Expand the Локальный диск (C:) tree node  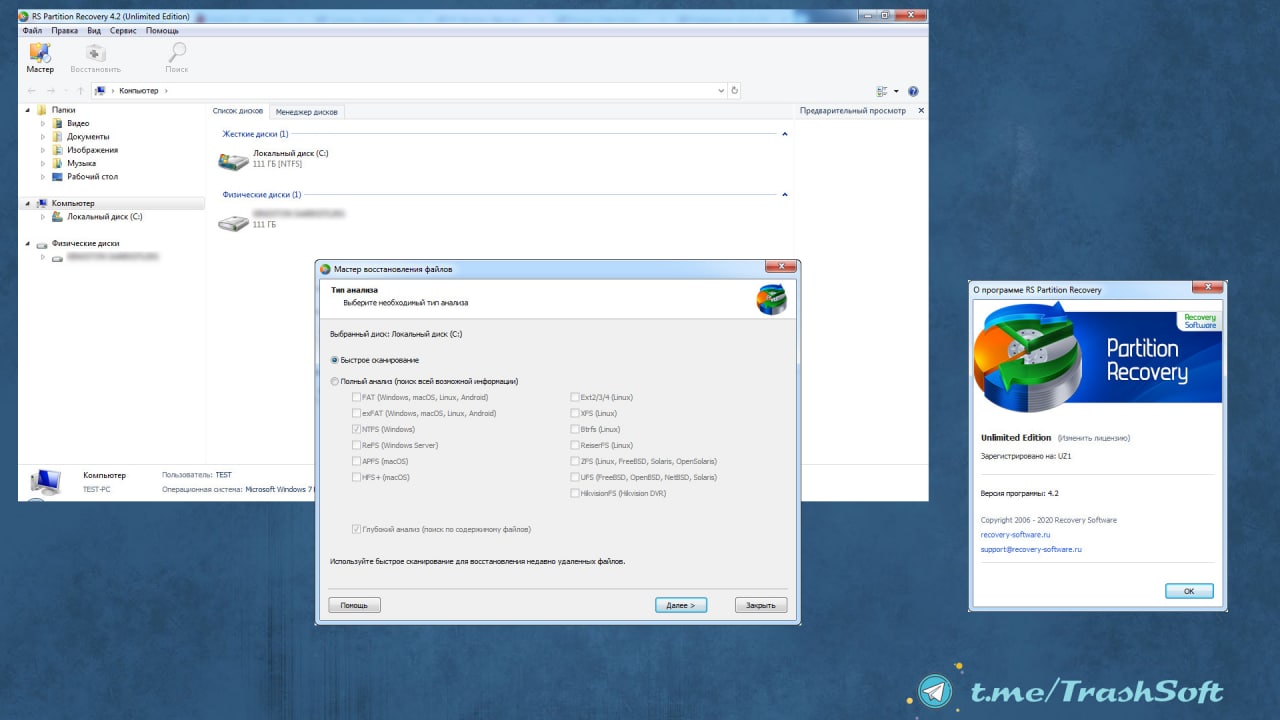pos(43,217)
